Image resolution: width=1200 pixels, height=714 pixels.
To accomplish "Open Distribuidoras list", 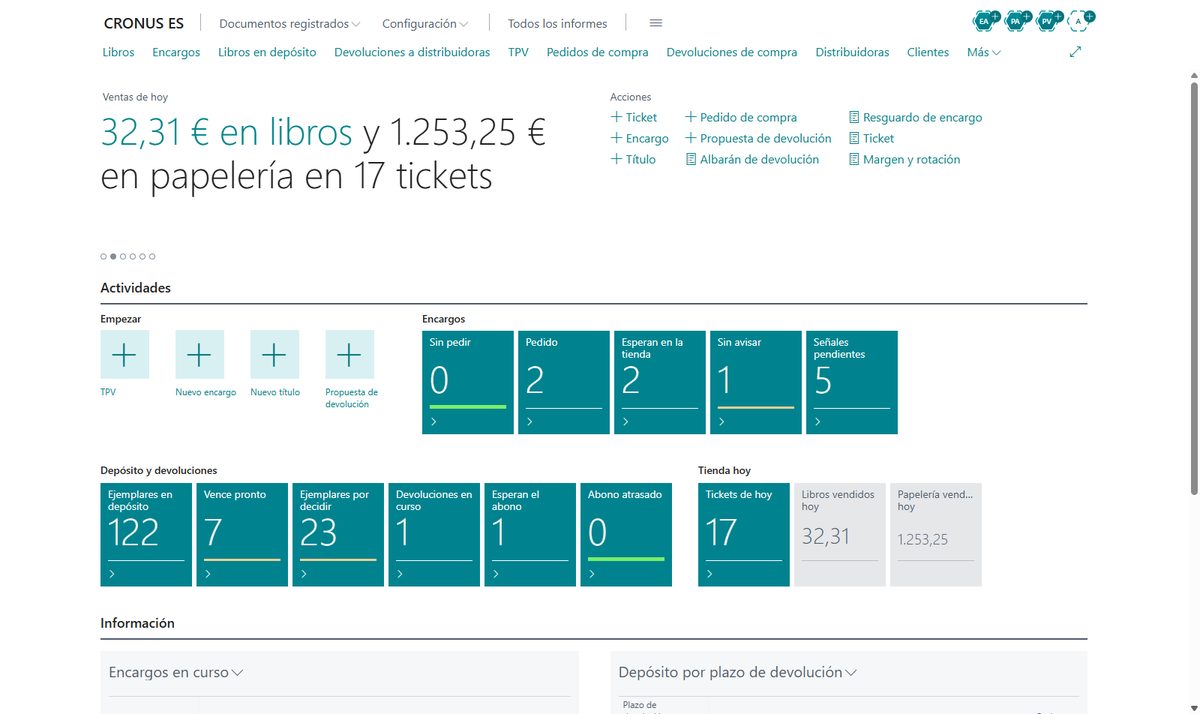I will [x=852, y=52].
